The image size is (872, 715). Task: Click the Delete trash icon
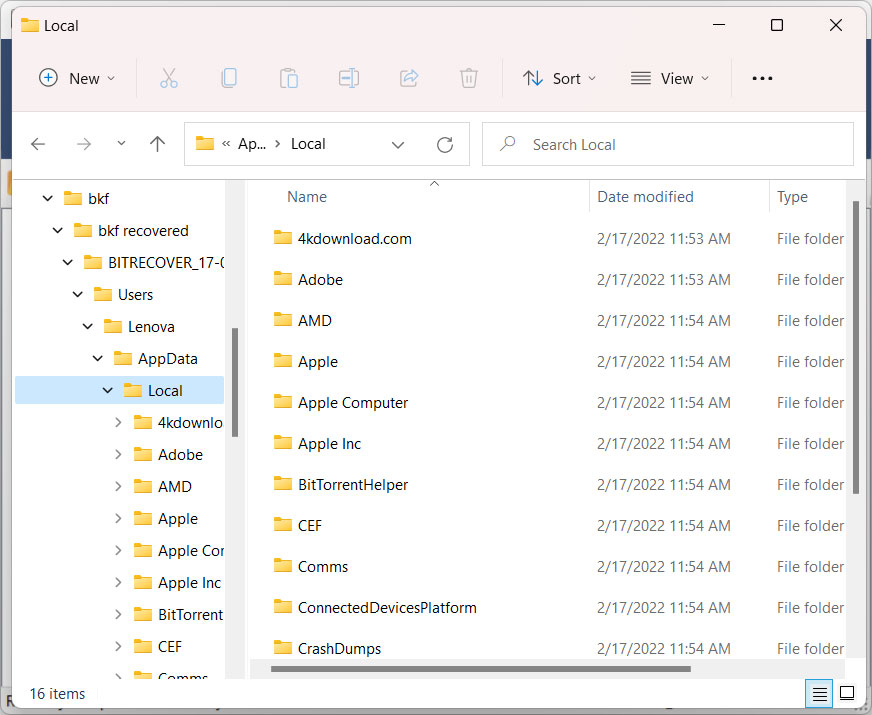[x=469, y=78]
